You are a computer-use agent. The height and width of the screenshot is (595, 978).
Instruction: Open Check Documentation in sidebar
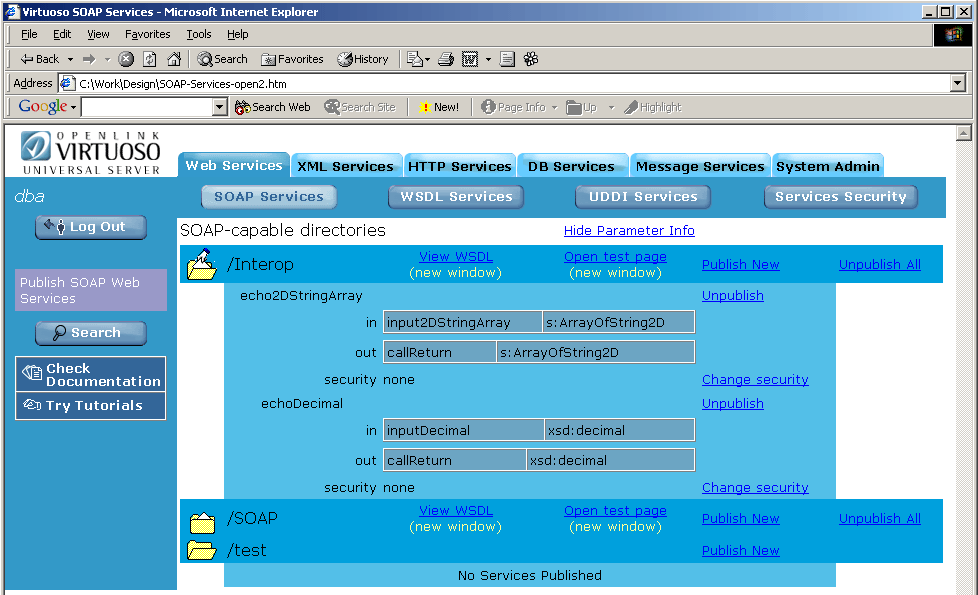[91, 374]
